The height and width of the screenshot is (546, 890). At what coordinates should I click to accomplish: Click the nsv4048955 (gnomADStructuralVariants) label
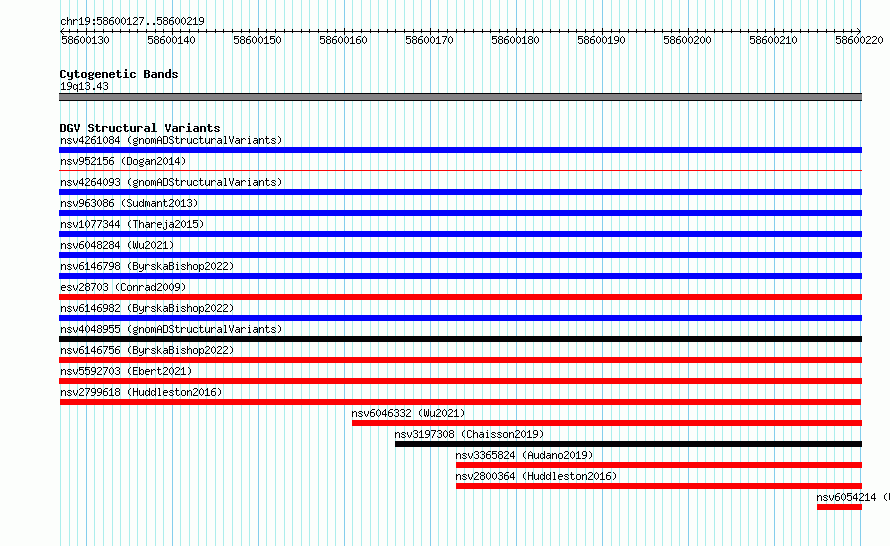pyautogui.click(x=171, y=329)
